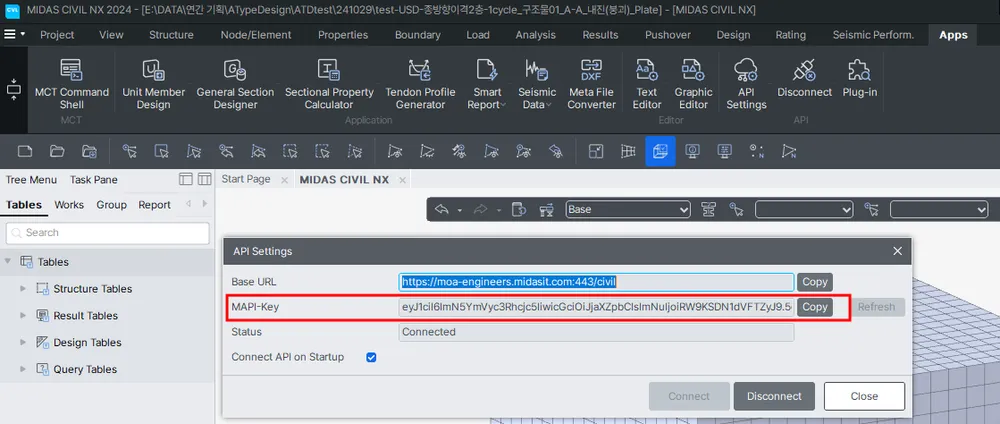Screen dimensions: 1000x424
Task: Open the Seismic Data dropdown
Action: pyautogui.click(x=537, y=84)
